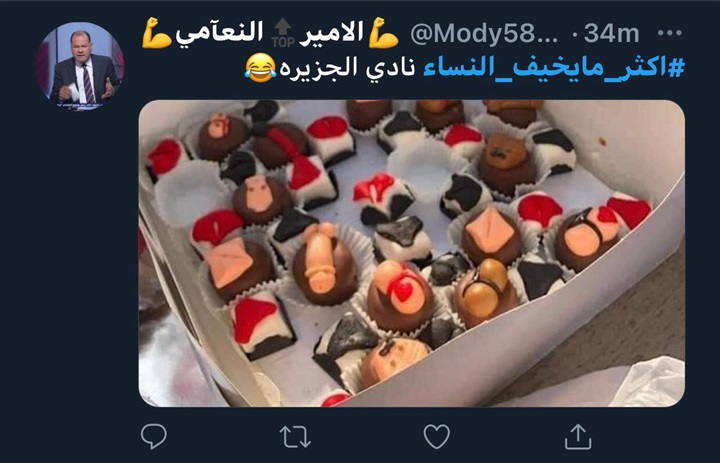This screenshot has width=720, height=463.
Task: Open the attached chocolate box photo
Action: pos(411,253)
